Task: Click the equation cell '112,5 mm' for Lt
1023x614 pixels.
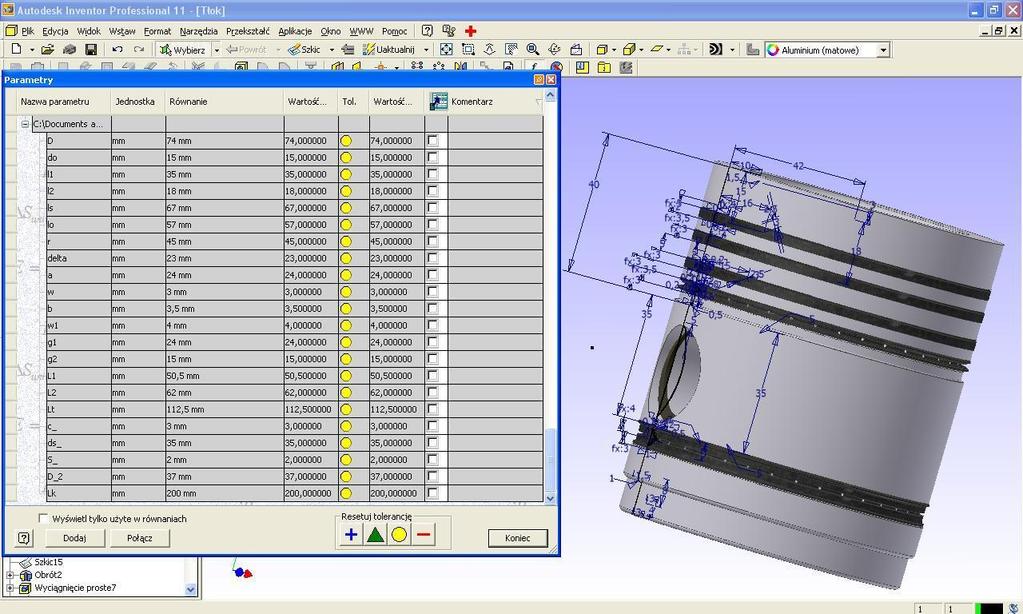Action: [x=224, y=409]
